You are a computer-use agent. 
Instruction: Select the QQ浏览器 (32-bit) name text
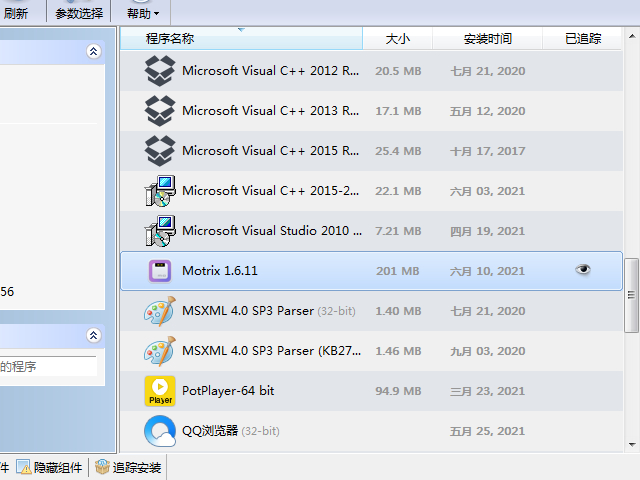(231, 431)
